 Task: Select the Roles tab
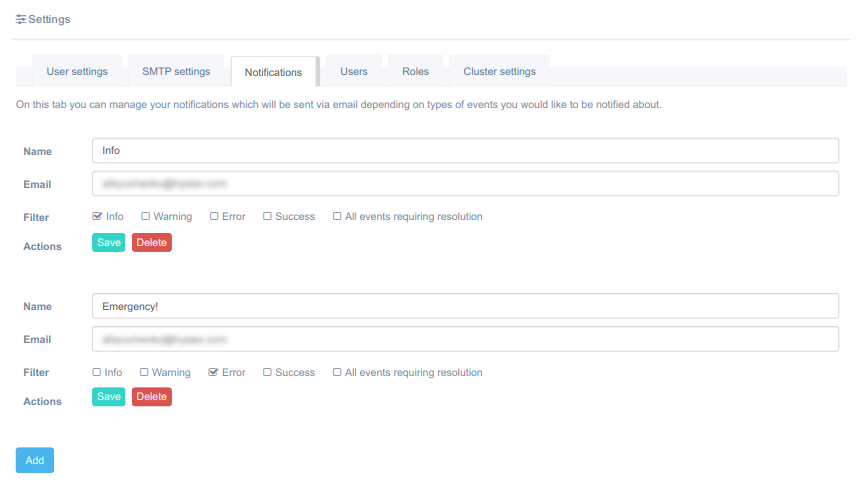click(415, 72)
